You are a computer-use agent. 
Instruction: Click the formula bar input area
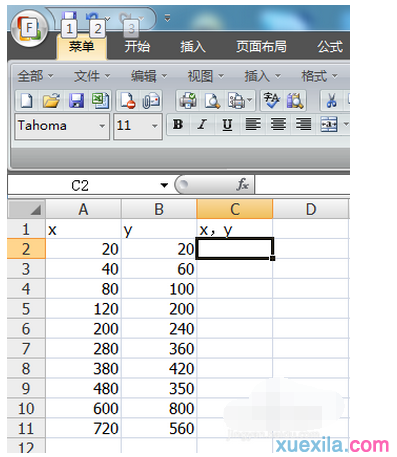click(302, 184)
